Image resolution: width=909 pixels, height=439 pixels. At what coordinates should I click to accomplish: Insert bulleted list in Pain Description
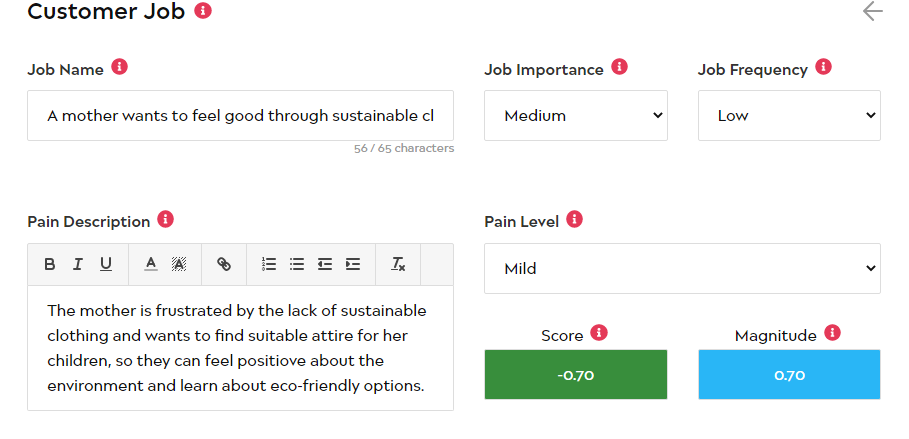click(297, 264)
